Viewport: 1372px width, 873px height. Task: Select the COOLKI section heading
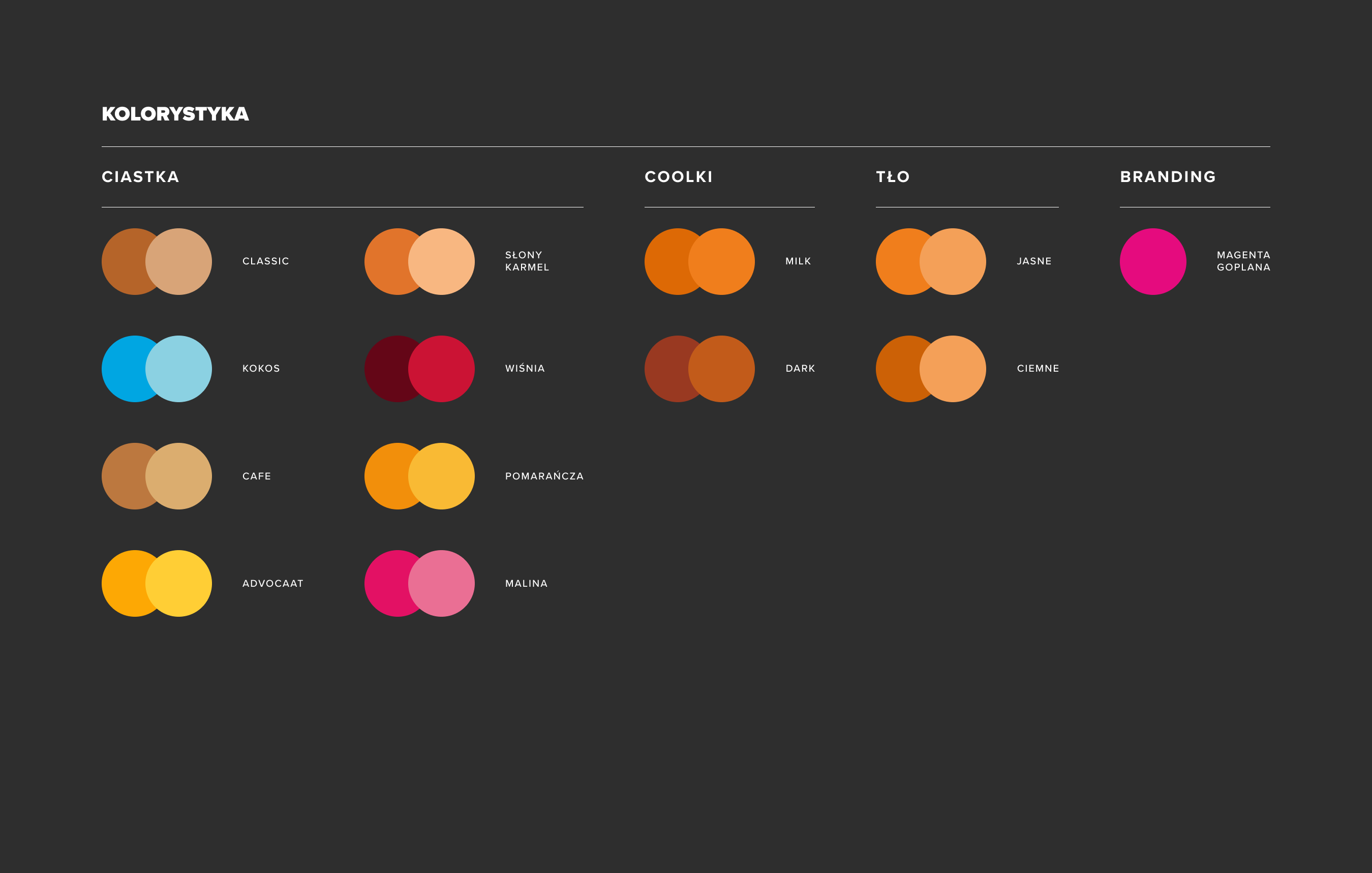[x=678, y=176]
